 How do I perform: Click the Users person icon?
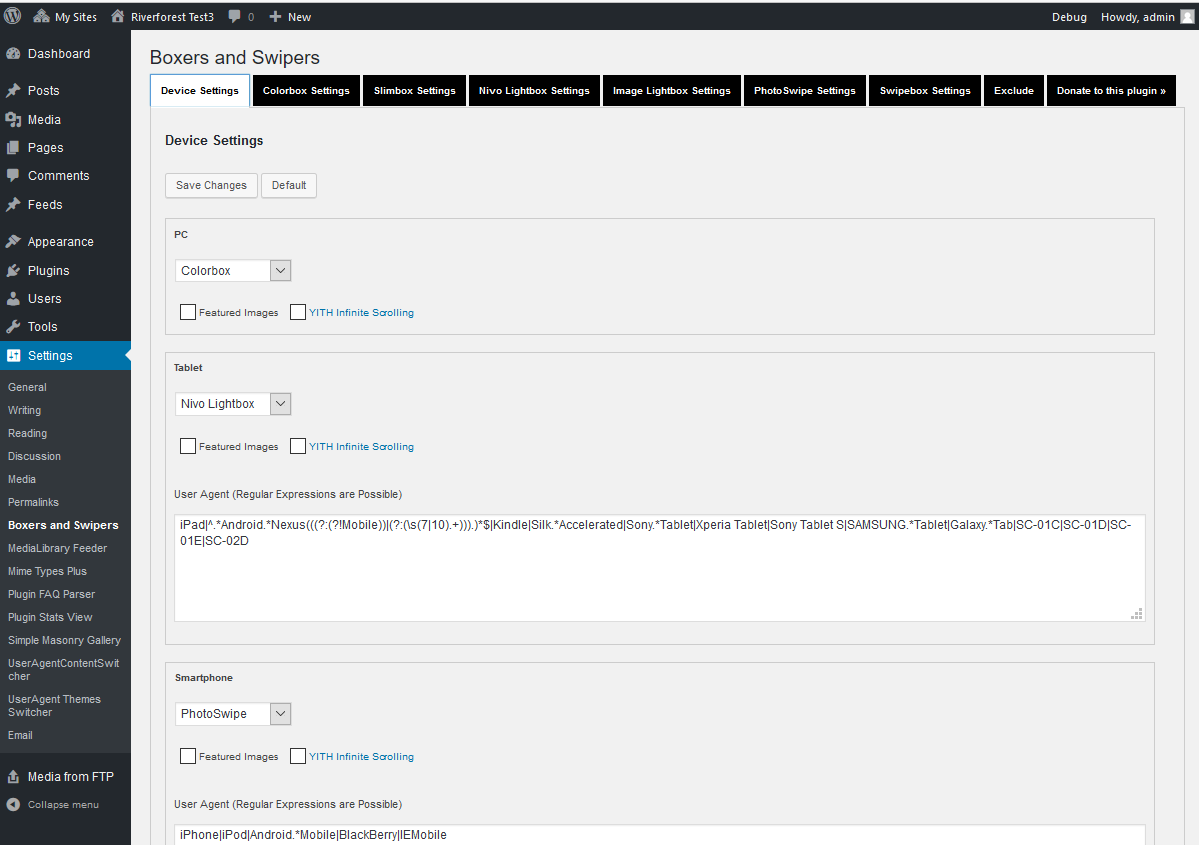[x=13, y=299]
